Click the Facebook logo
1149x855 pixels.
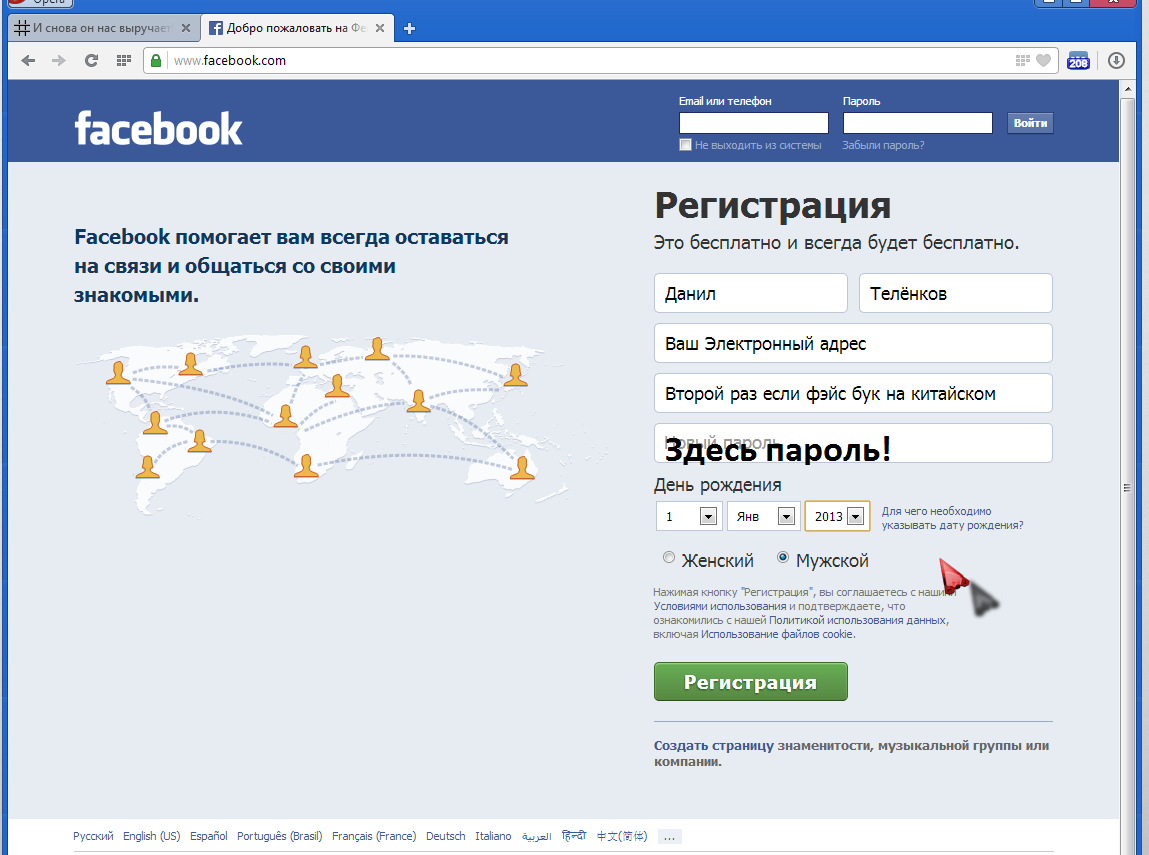158,128
